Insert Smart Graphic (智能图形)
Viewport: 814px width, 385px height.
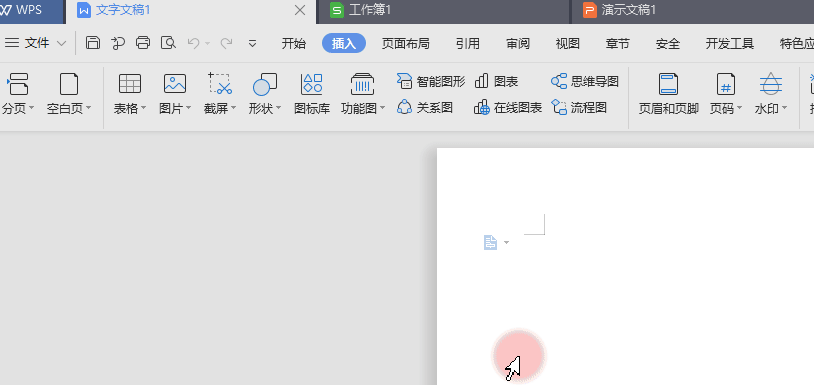[x=431, y=81]
